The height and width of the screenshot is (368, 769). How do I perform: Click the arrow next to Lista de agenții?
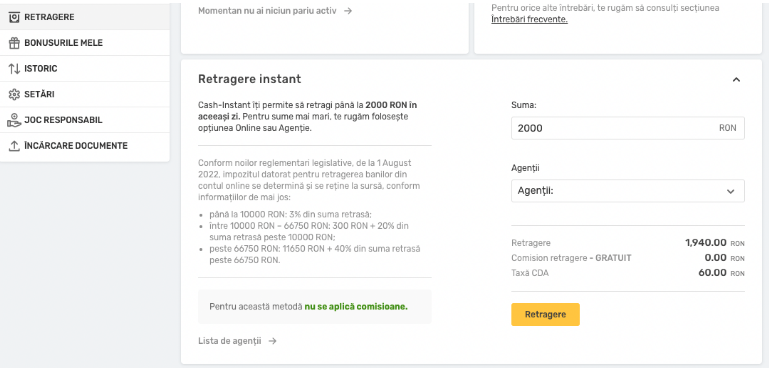click(273, 341)
